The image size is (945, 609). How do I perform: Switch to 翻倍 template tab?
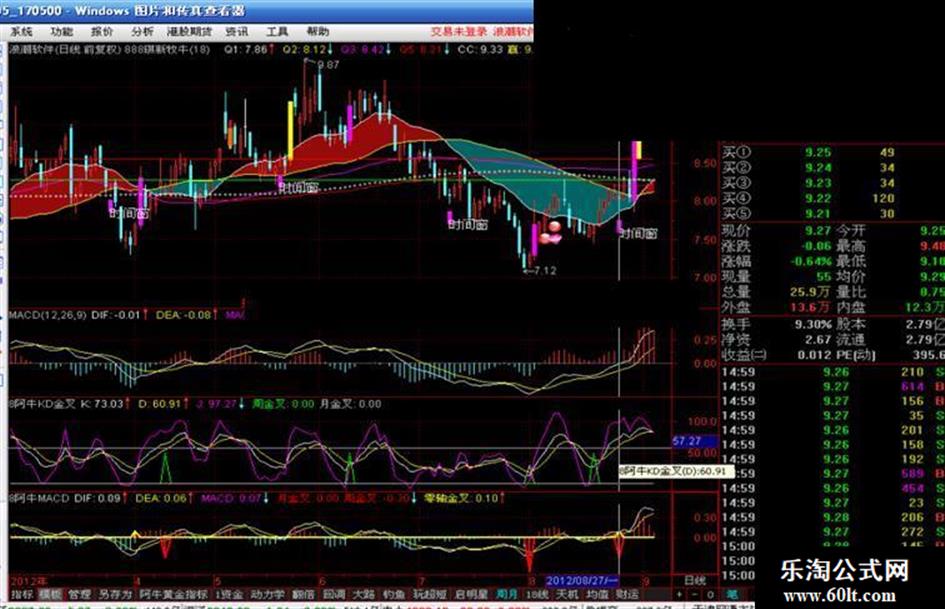coord(303,594)
